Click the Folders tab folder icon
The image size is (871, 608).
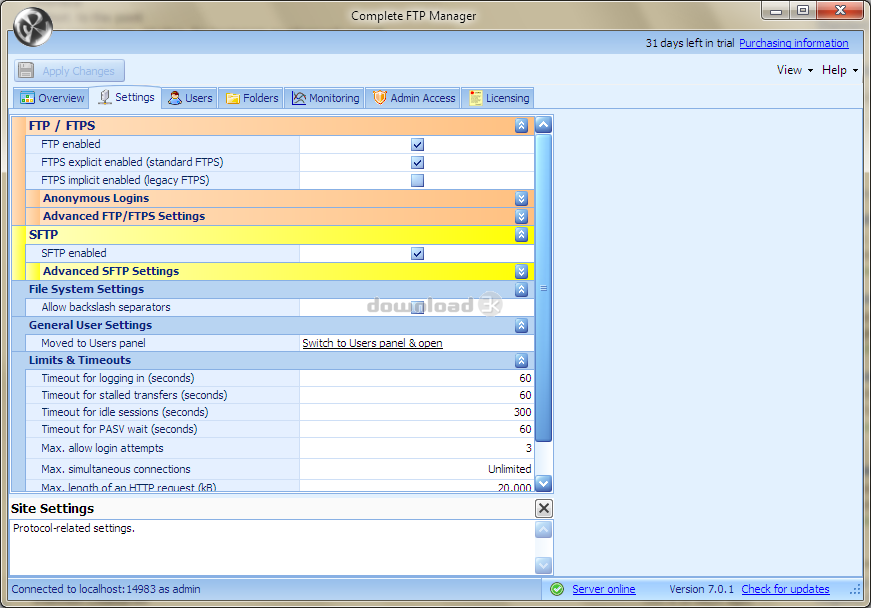click(x=233, y=98)
